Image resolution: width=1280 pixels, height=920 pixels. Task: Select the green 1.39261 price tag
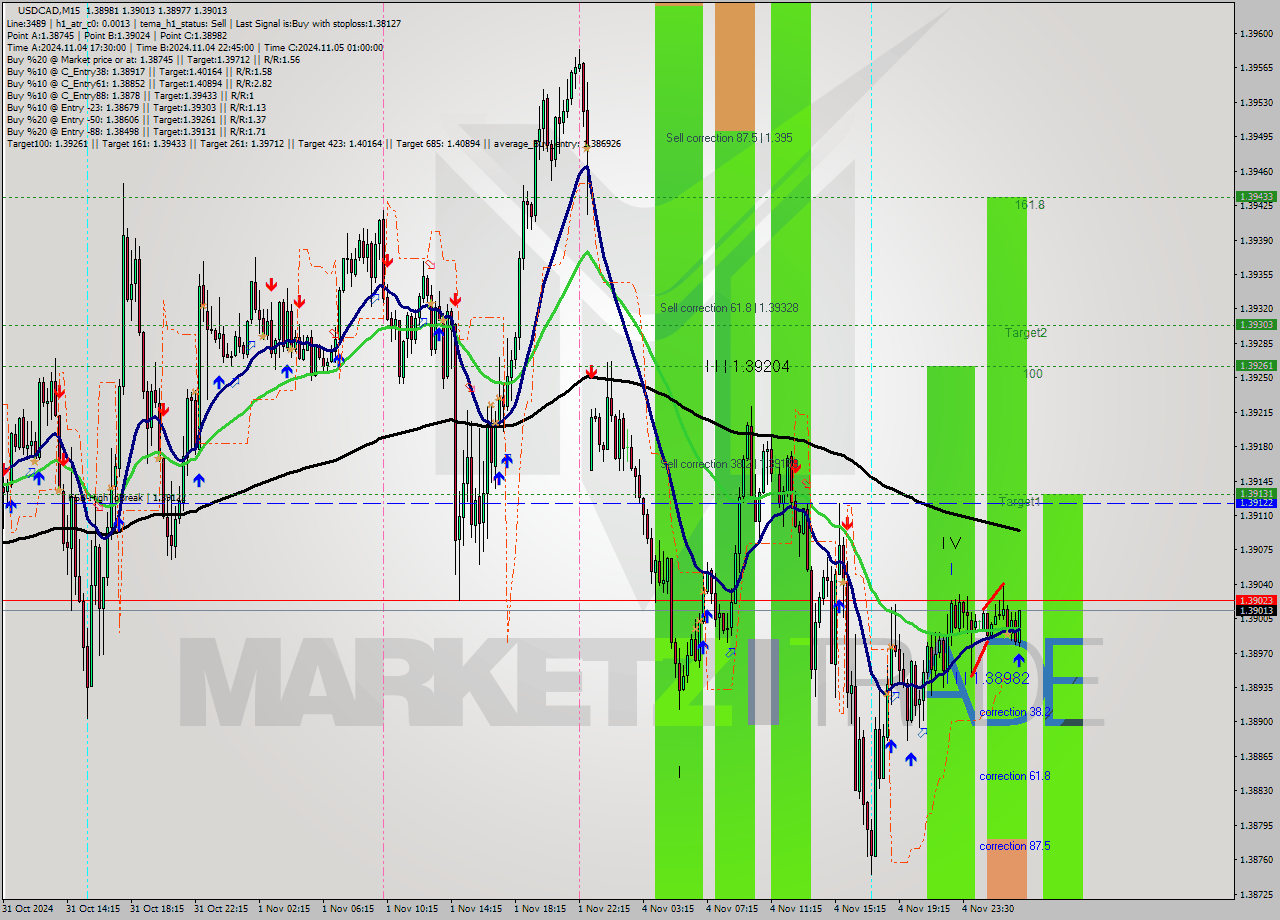pos(1256,366)
